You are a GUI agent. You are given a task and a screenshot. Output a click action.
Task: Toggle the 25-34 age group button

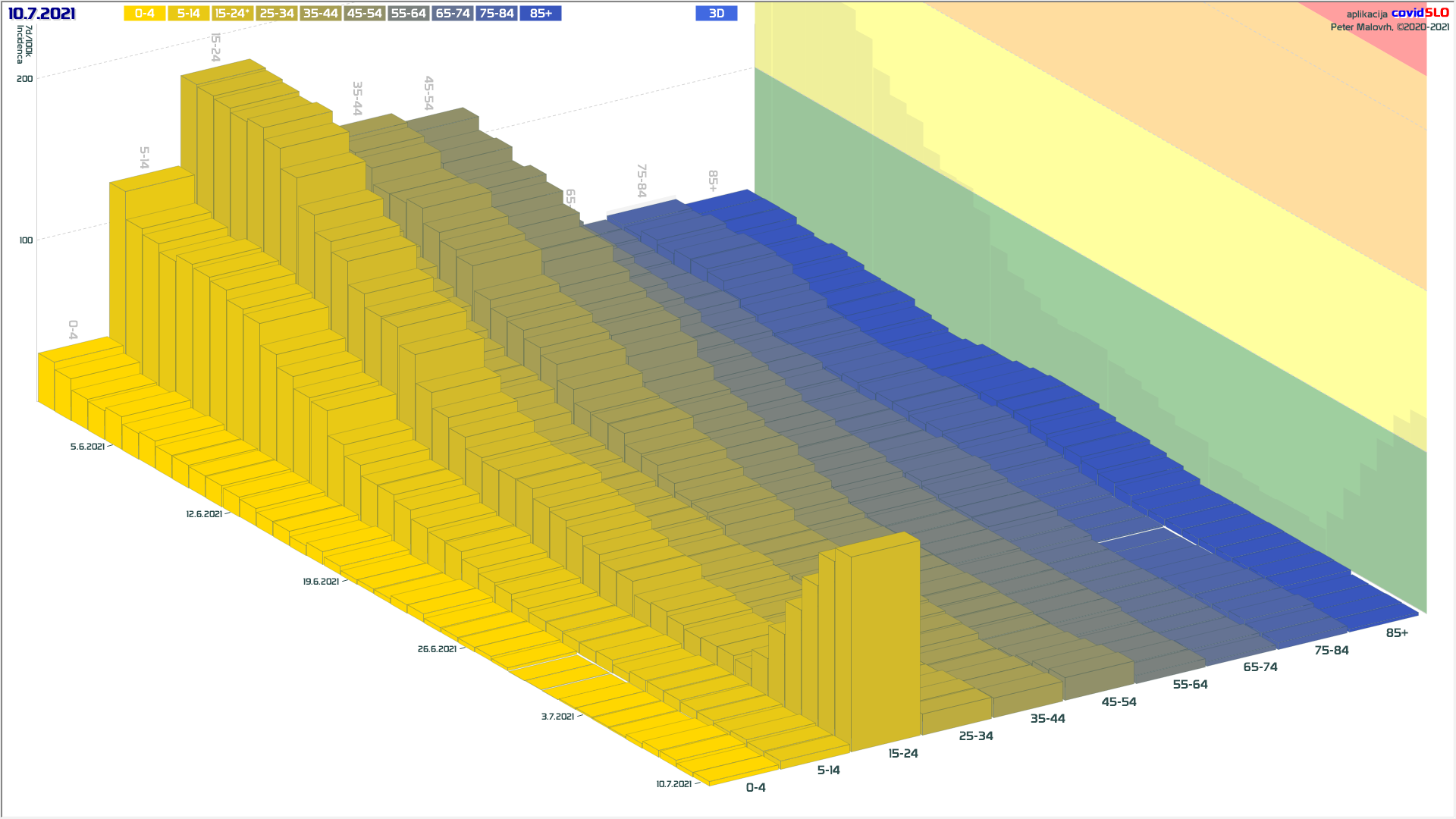point(276,14)
